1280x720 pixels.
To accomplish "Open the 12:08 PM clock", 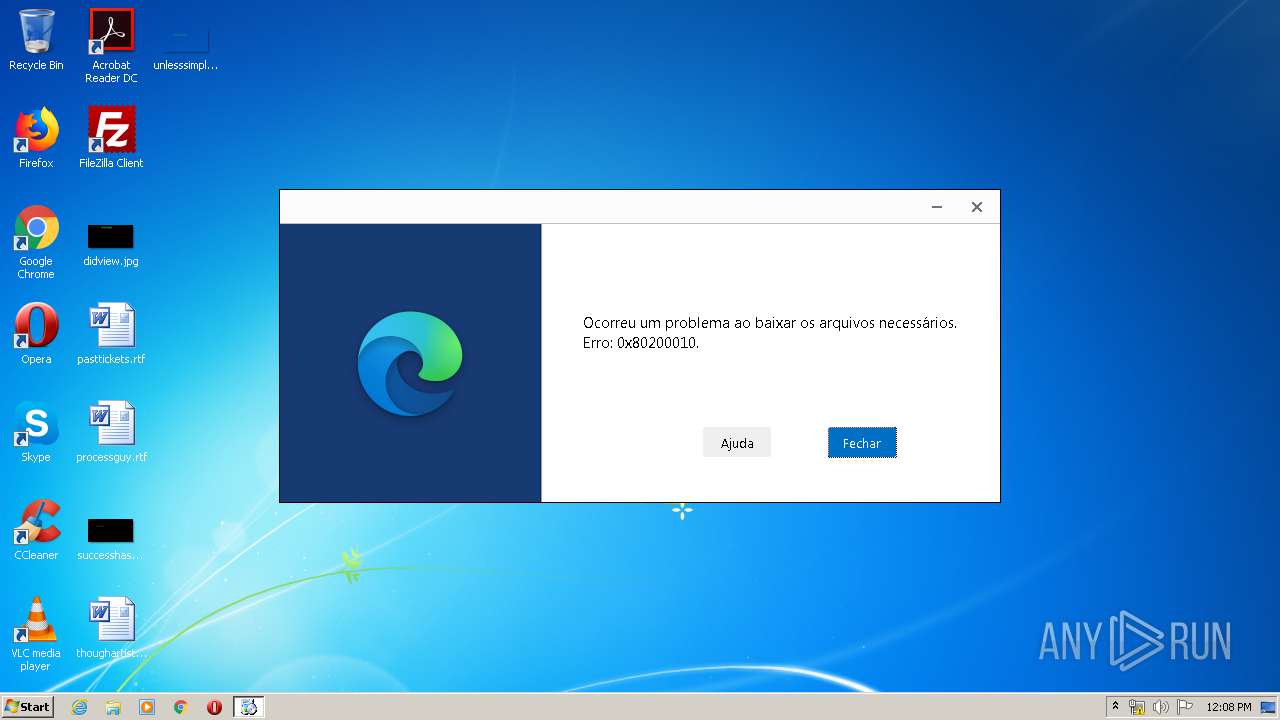I will pyautogui.click(x=1228, y=707).
